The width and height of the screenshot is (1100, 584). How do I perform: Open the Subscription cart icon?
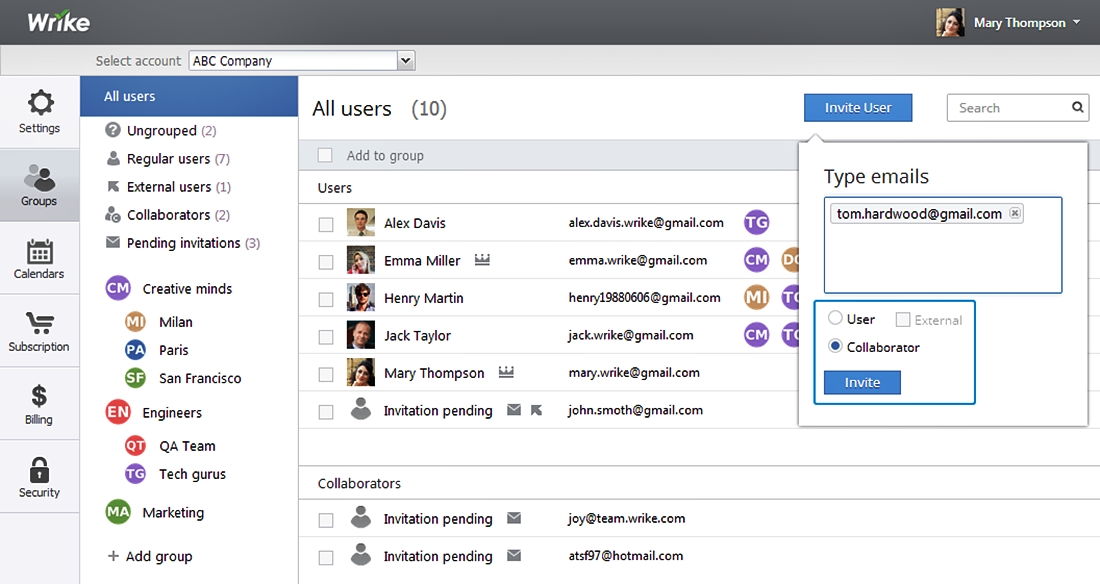coord(39,323)
